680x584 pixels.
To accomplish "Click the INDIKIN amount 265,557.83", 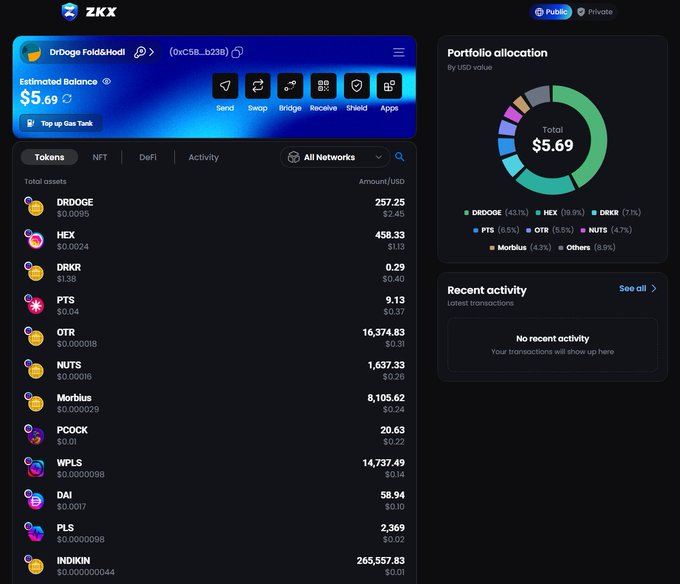I will (380, 561).
